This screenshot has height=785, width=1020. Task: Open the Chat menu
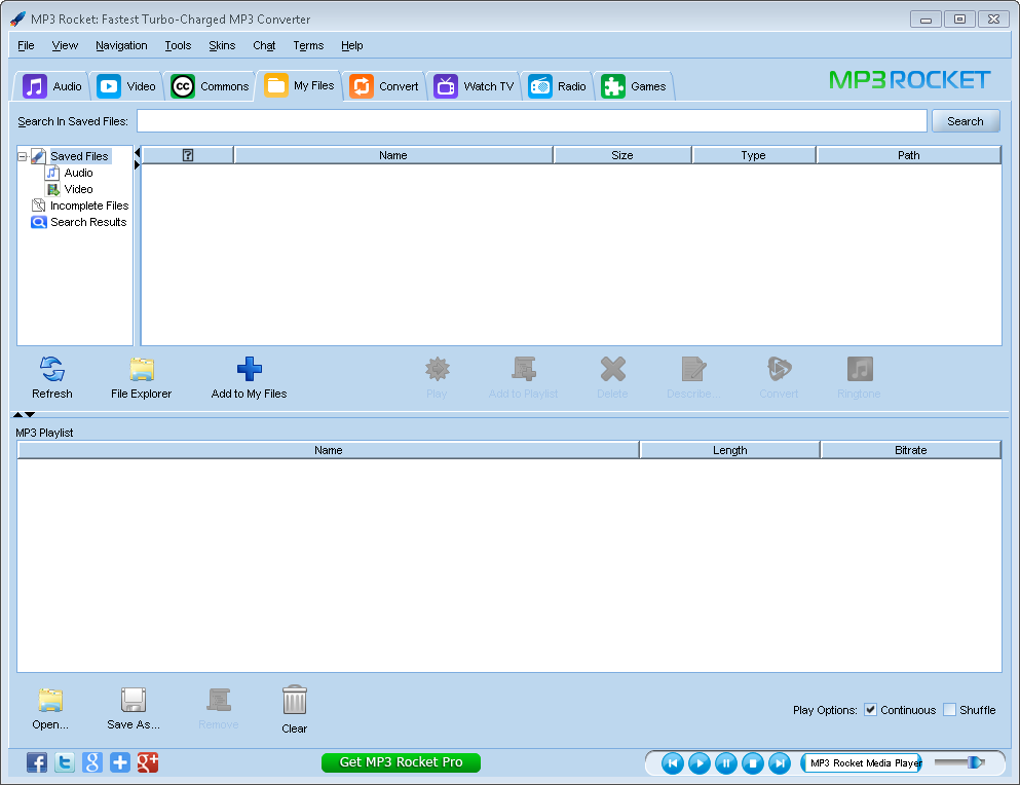[x=264, y=46]
